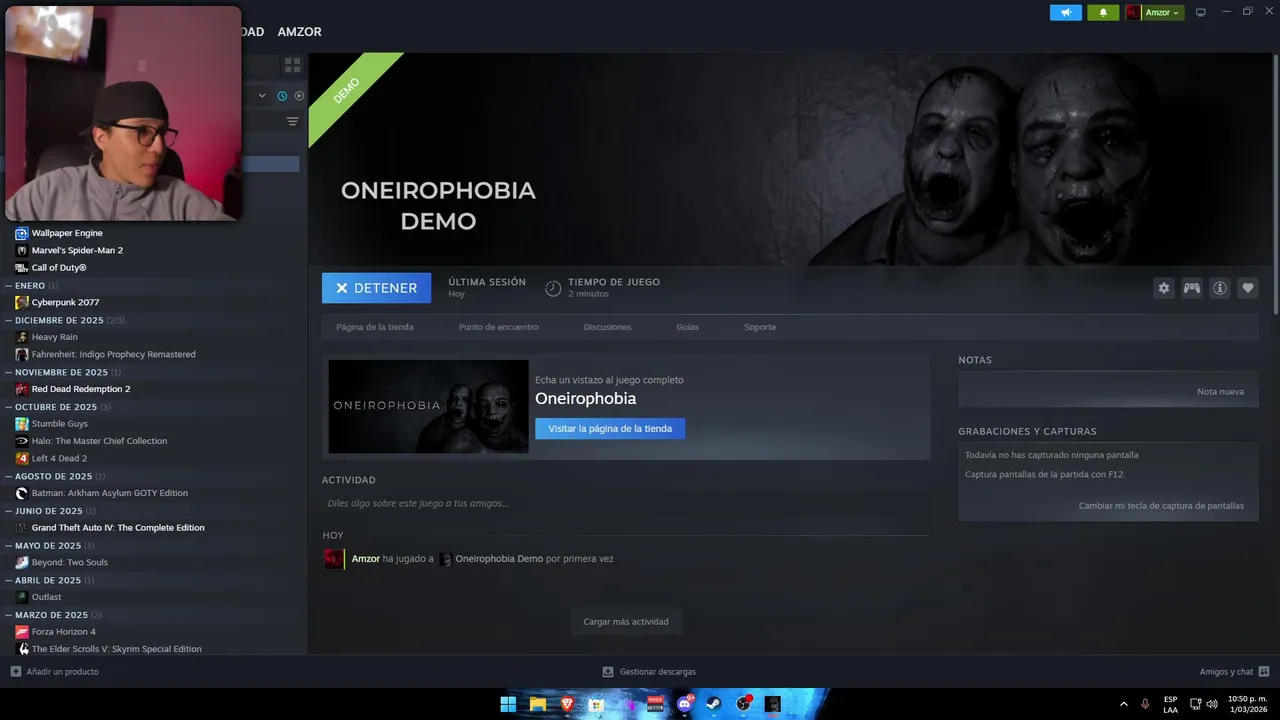Enter Big Picture mode monitor icon
The image size is (1280, 720).
(1200, 12)
